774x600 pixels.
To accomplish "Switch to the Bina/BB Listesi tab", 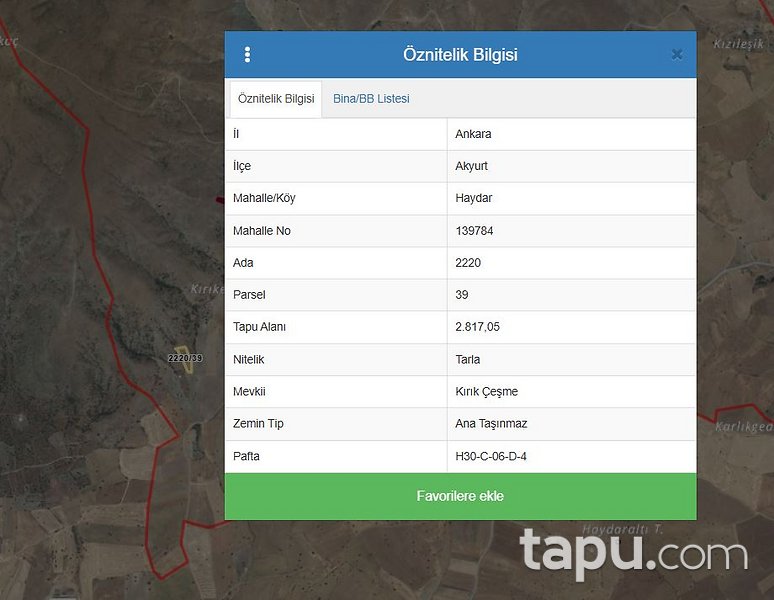I will 371,99.
